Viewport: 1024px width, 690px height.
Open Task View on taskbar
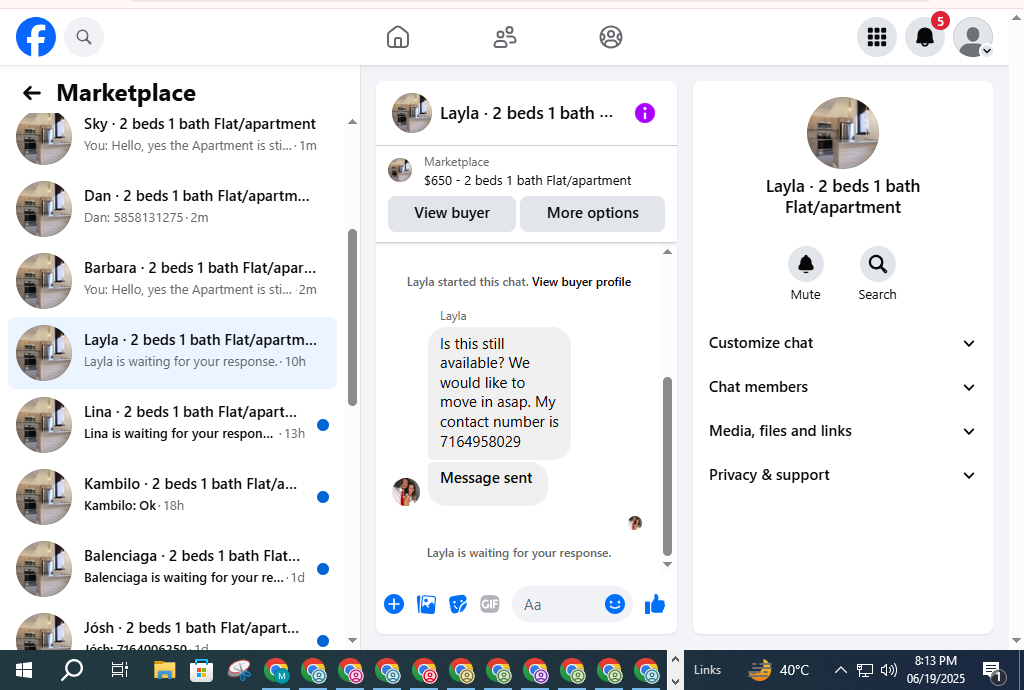click(x=120, y=670)
